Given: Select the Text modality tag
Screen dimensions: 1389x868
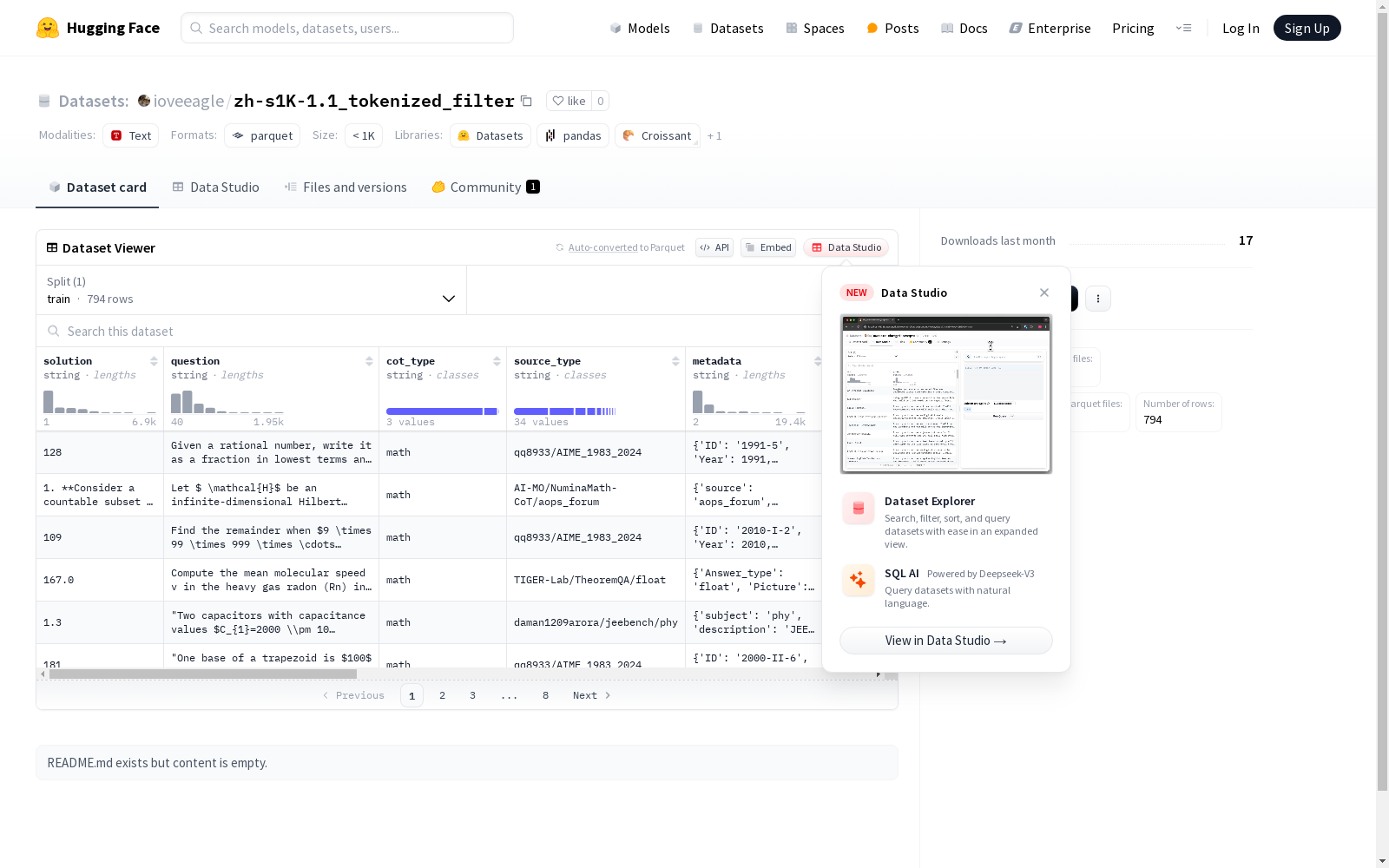Looking at the screenshot, I should [x=131, y=135].
